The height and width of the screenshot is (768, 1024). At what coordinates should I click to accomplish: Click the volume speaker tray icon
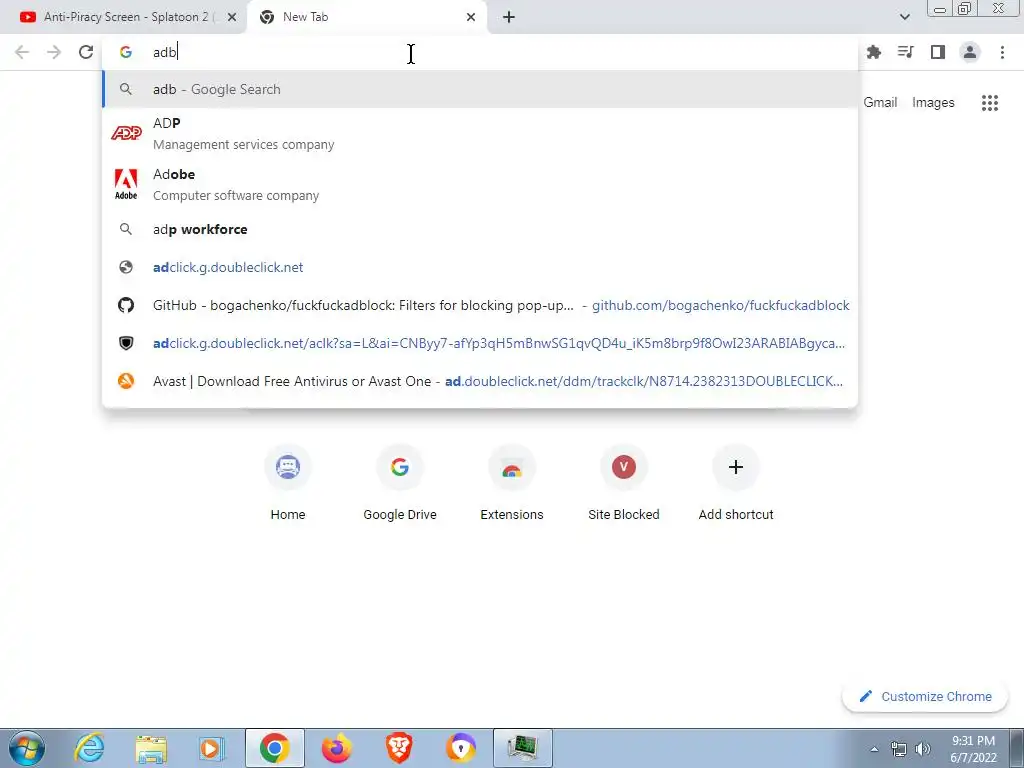(x=923, y=749)
